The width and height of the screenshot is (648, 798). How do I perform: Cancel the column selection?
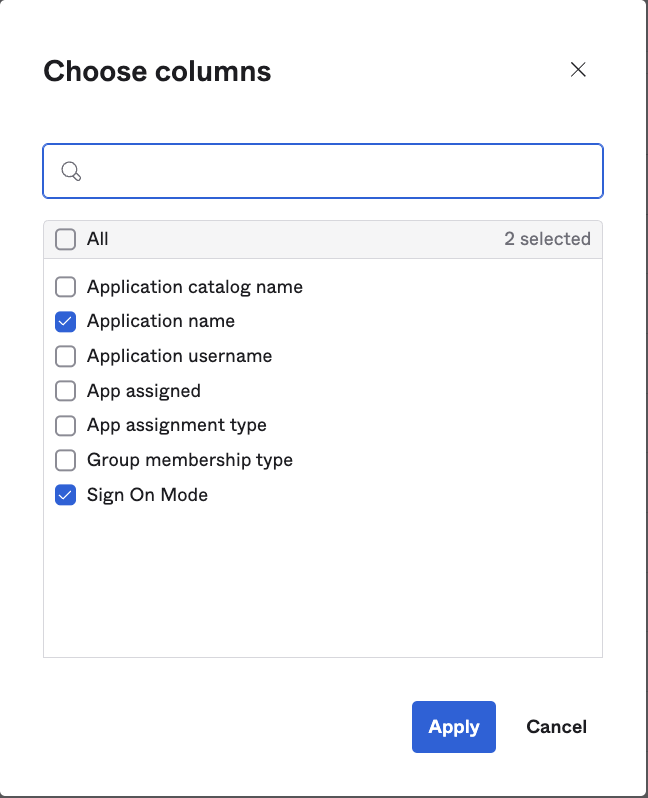point(556,727)
